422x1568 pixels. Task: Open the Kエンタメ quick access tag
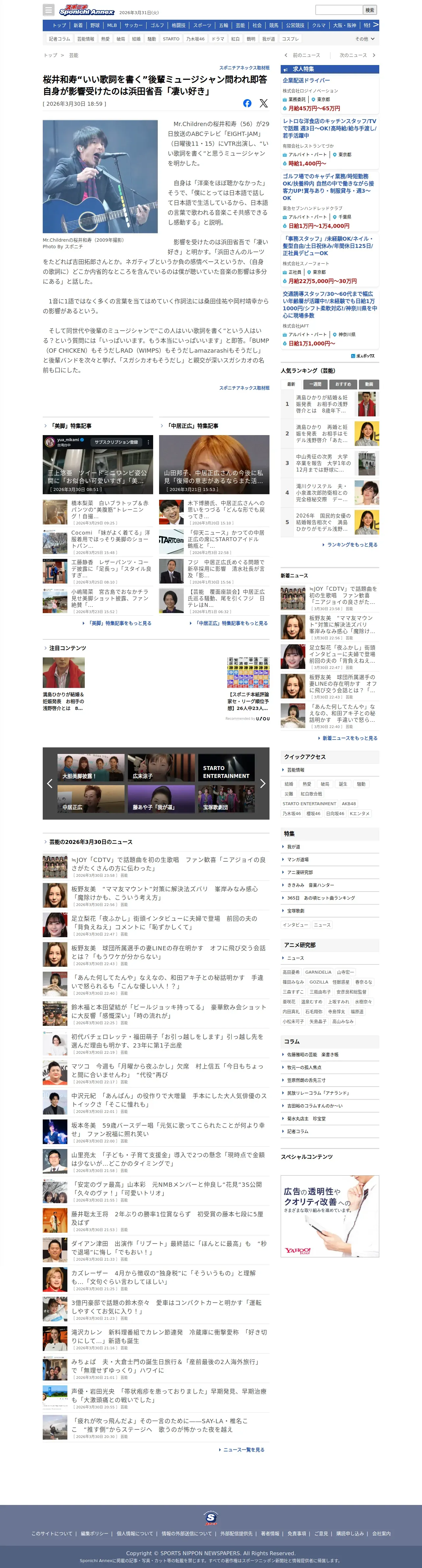[360, 813]
